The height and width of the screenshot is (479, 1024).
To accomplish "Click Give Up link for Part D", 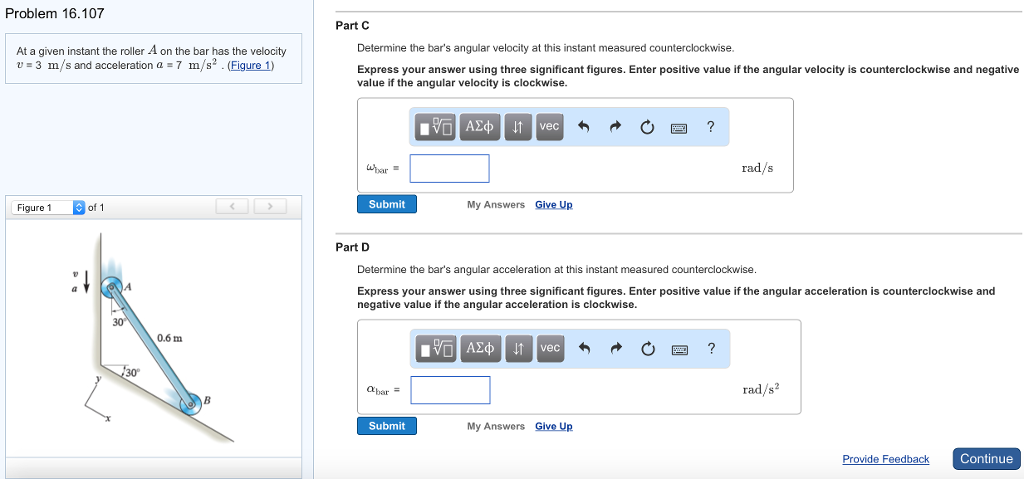I will coord(554,426).
